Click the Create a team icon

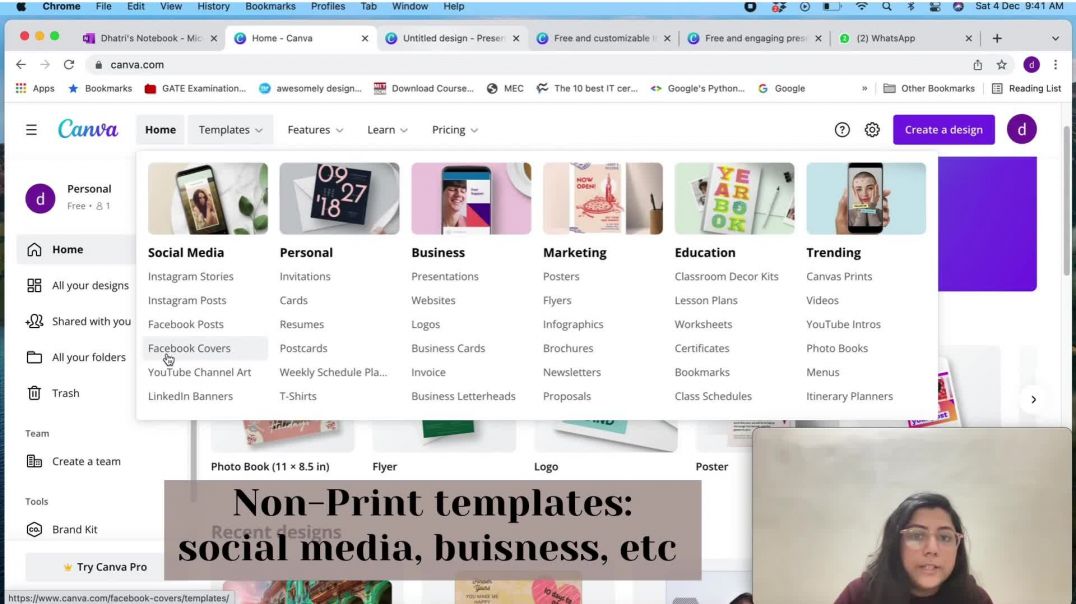(34, 461)
